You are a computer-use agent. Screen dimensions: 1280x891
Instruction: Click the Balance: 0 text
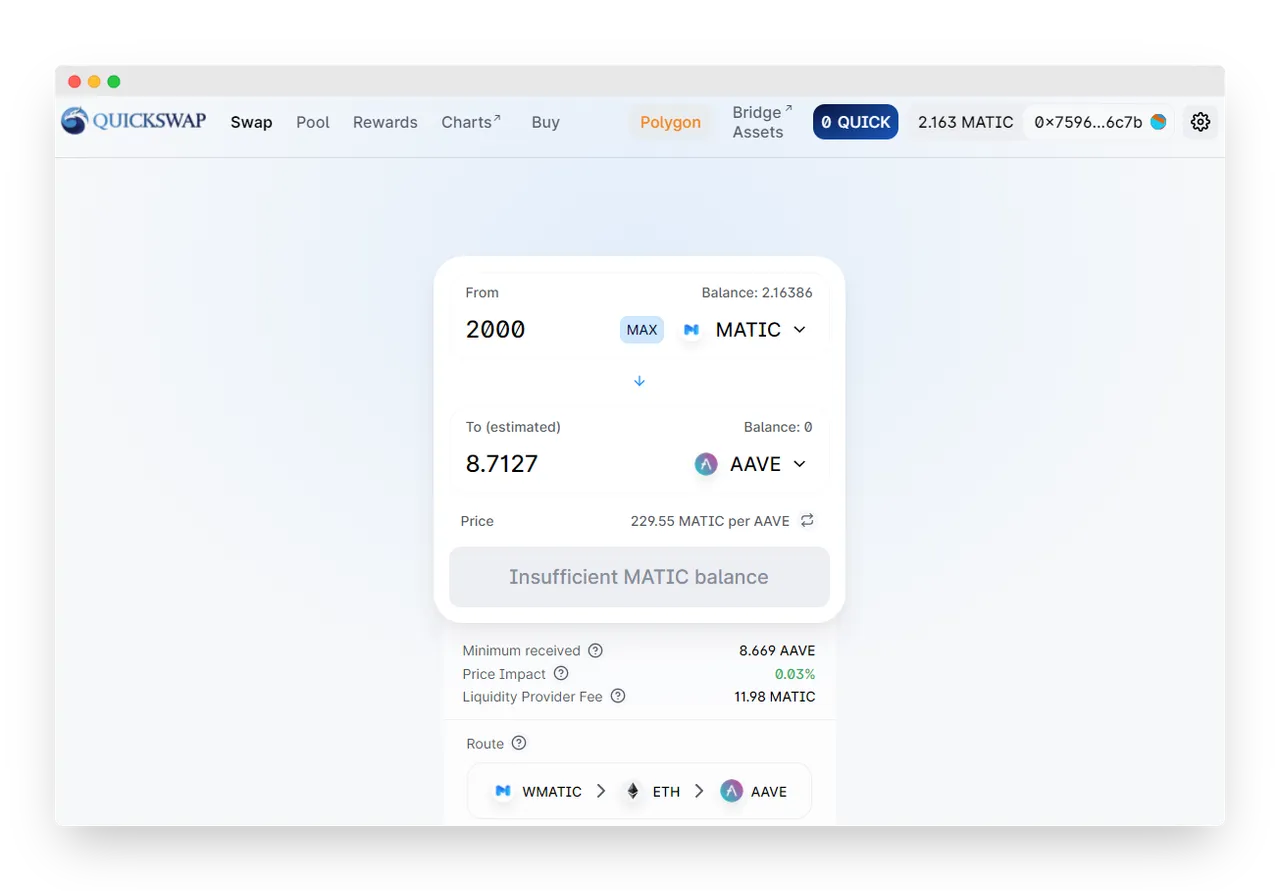pos(778,427)
